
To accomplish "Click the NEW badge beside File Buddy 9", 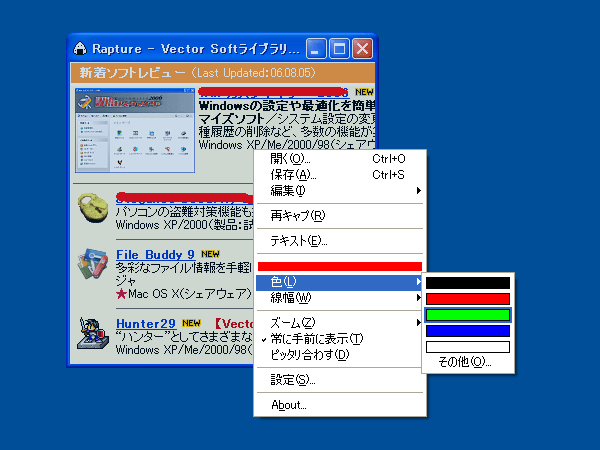I will (210, 254).
